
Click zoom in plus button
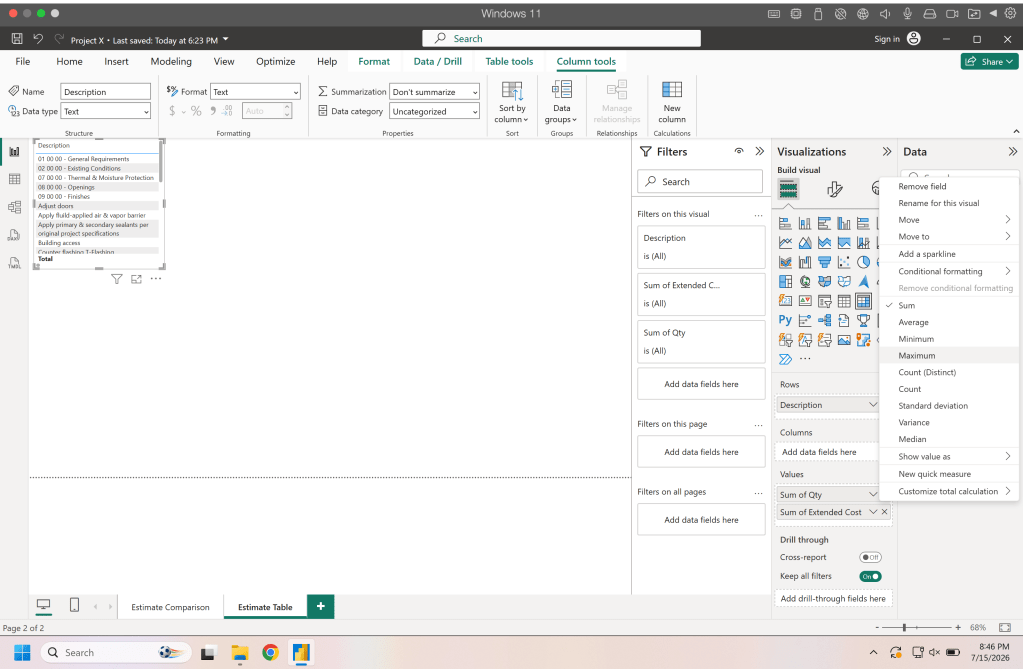tap(958, 627)
